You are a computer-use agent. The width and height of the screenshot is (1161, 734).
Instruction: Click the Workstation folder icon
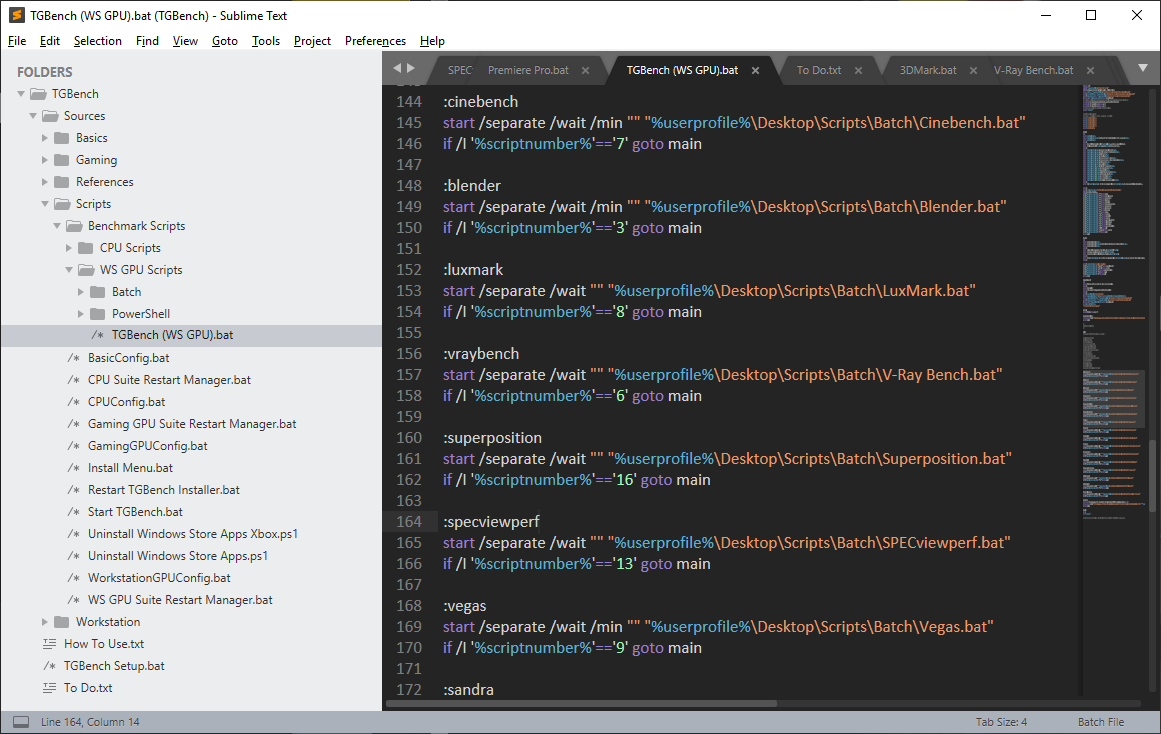(62, 622)
